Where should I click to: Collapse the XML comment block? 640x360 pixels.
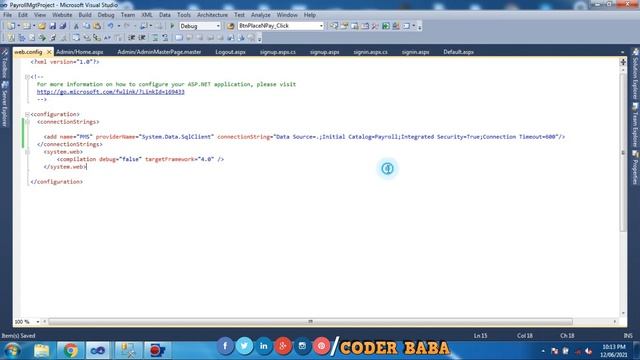click(x=27, y=77)
